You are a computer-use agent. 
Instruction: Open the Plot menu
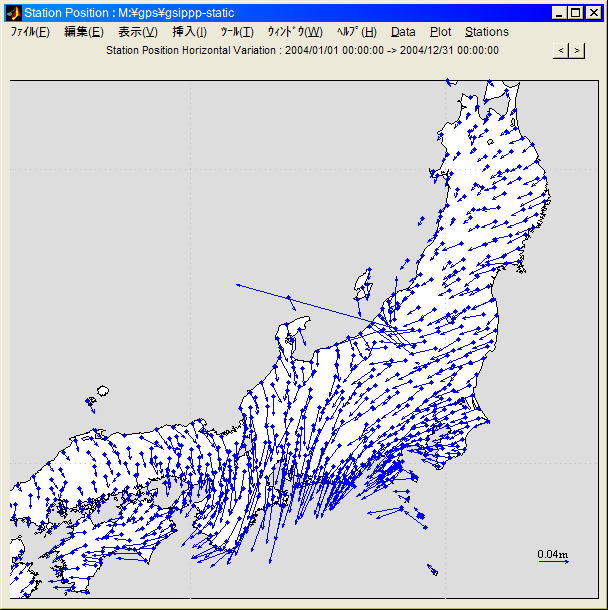point(440,32)
